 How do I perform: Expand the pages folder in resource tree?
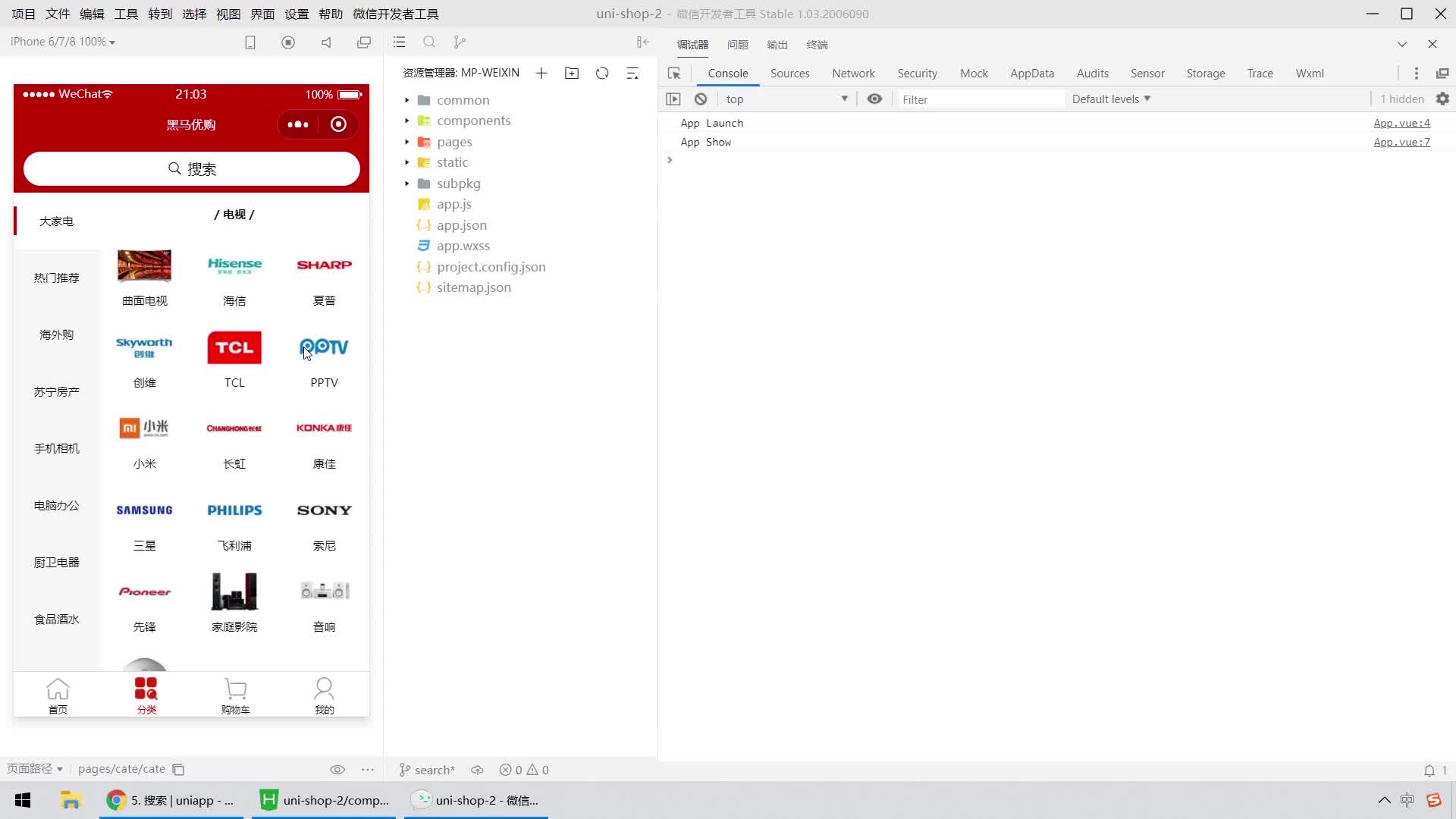405,141
